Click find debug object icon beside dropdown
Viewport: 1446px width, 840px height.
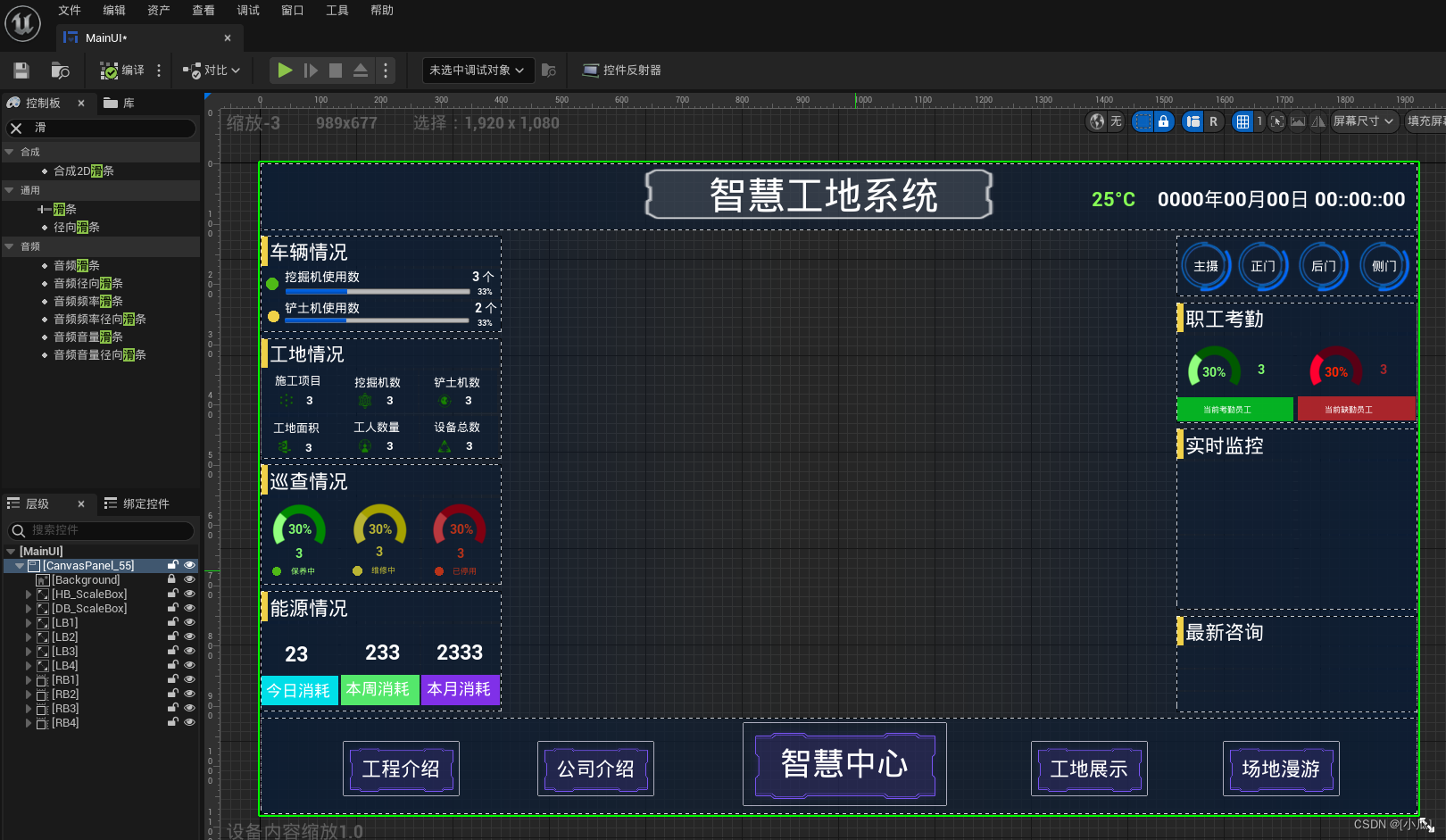point(549,71)
